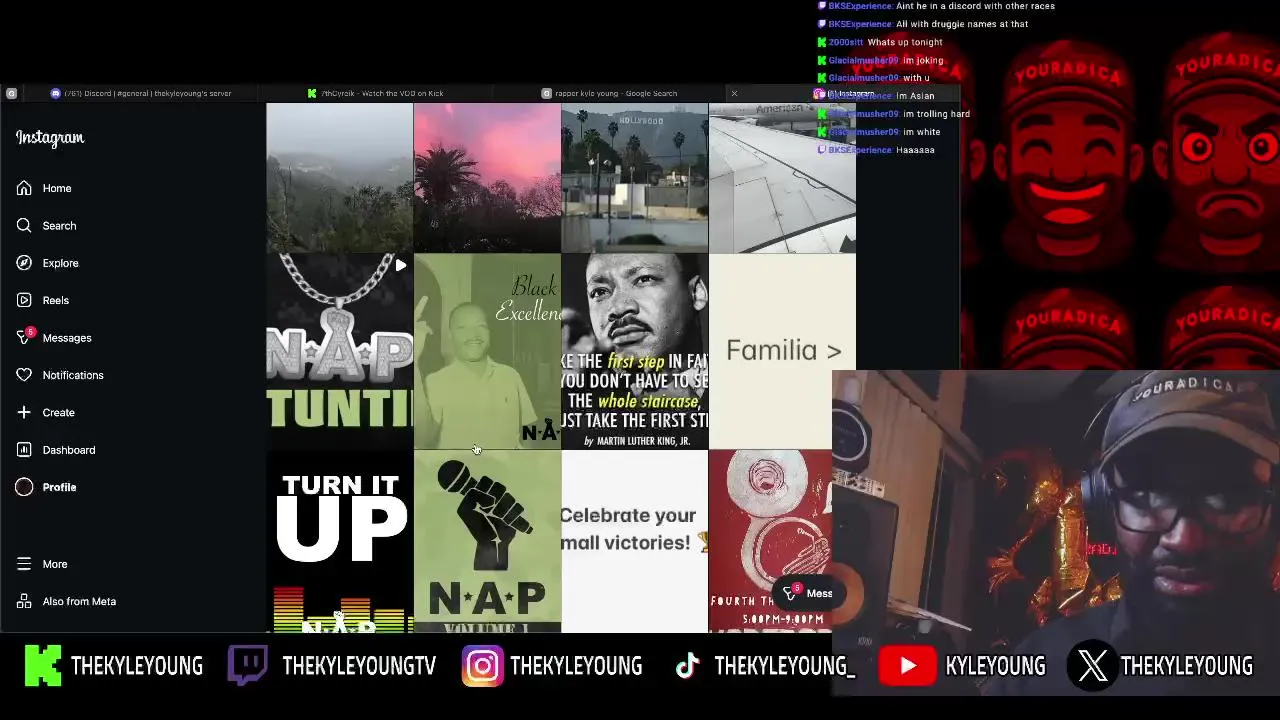Click chat message 'im trolling hard'
The width and height of the screenshot is (1280, 720).
(x=936, y=114)
